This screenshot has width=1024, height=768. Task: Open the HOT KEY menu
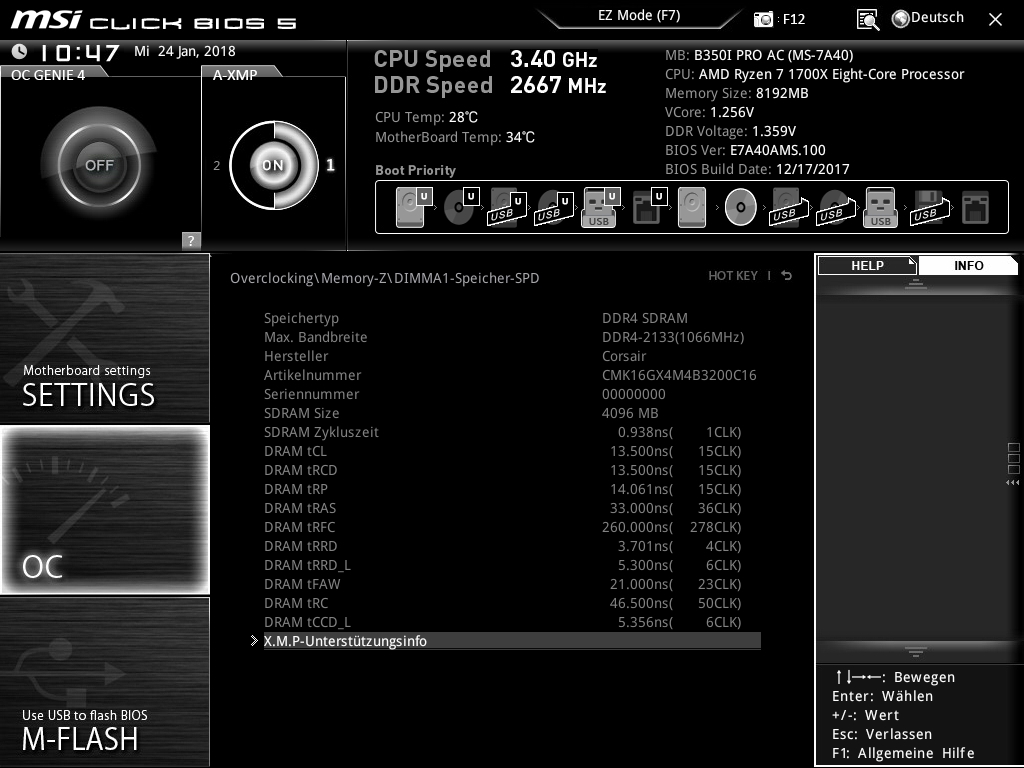[x=733, y=276]
